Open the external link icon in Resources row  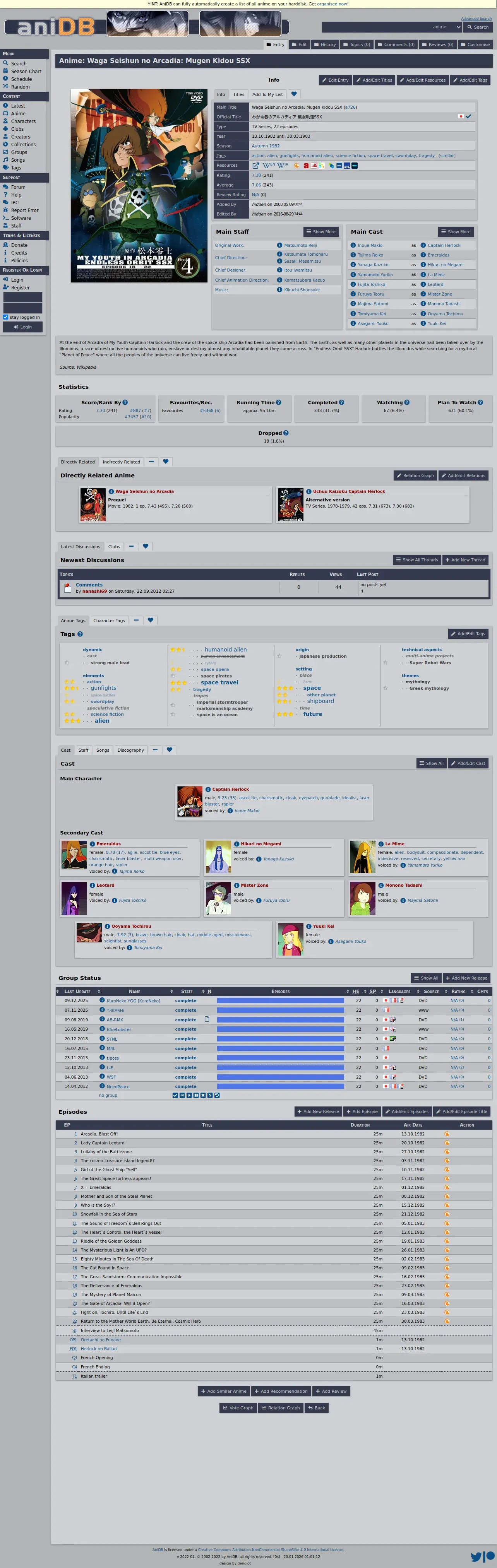tap(256, 166)
